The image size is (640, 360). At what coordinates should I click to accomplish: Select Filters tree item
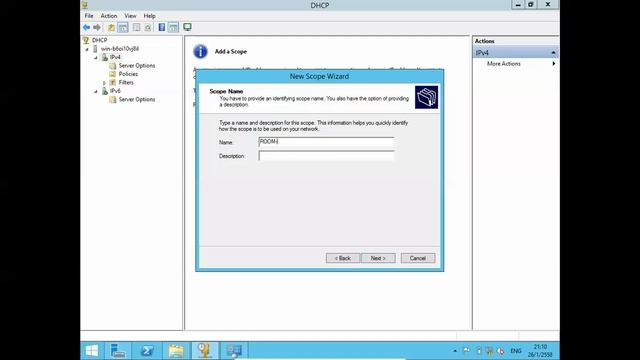click(126, 82)
